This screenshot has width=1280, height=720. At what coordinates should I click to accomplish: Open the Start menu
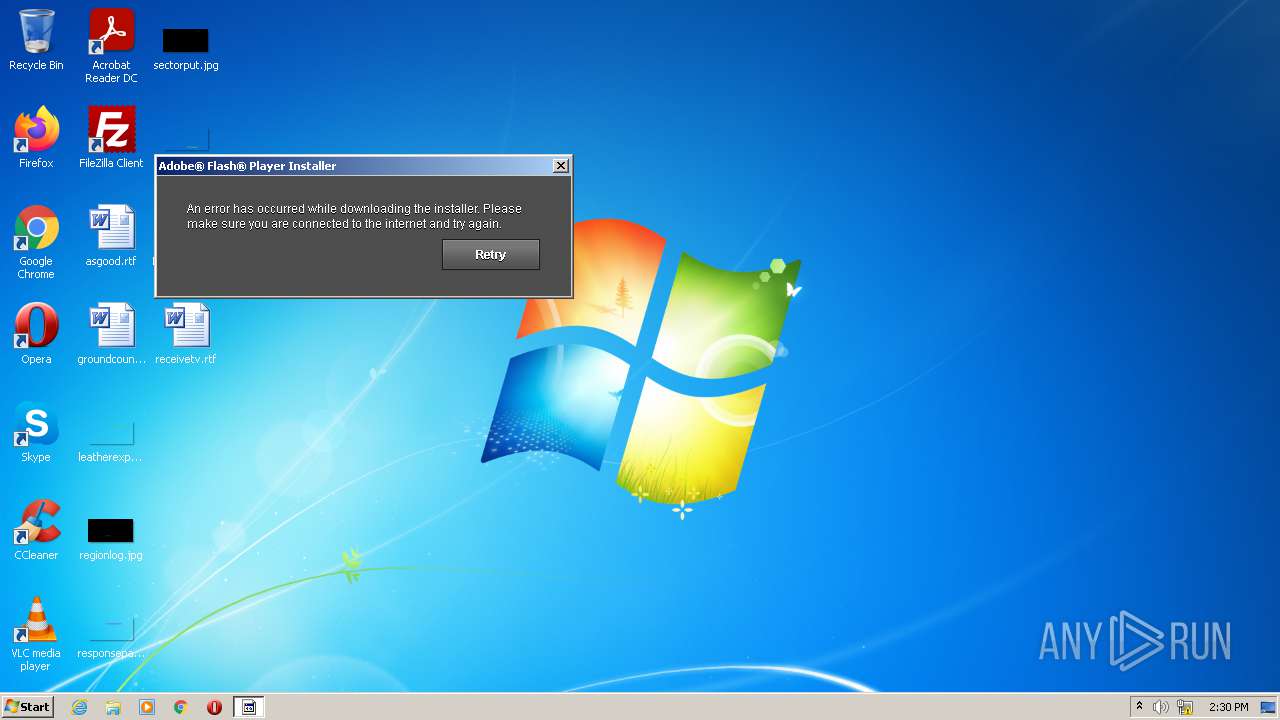27,707
